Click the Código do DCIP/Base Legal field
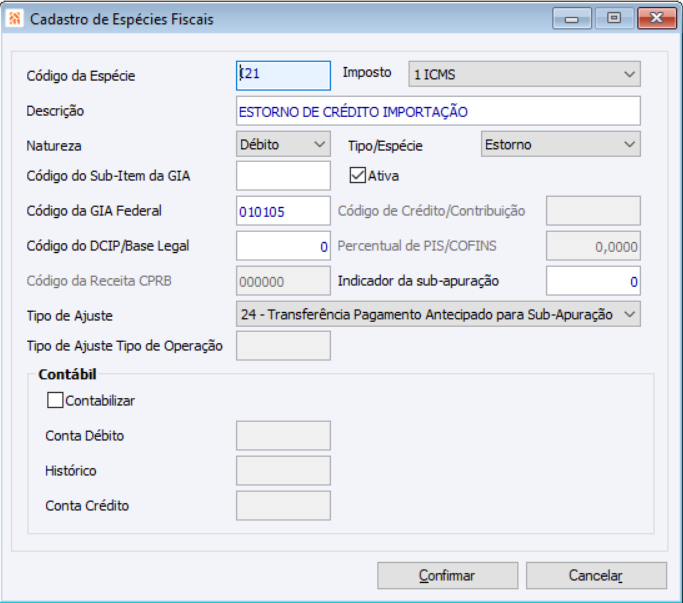Image resolution: width=683 pixels, height=603 pixels. pyautogui.click(x=283, y=246)
